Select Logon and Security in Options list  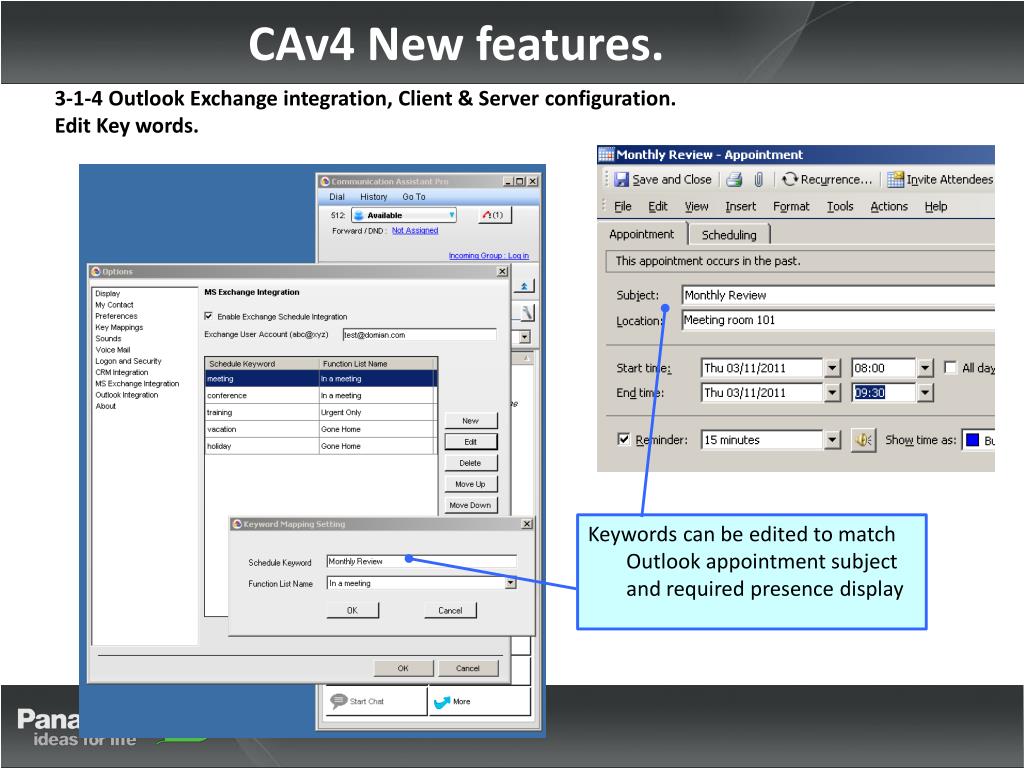tap(128, 360)
